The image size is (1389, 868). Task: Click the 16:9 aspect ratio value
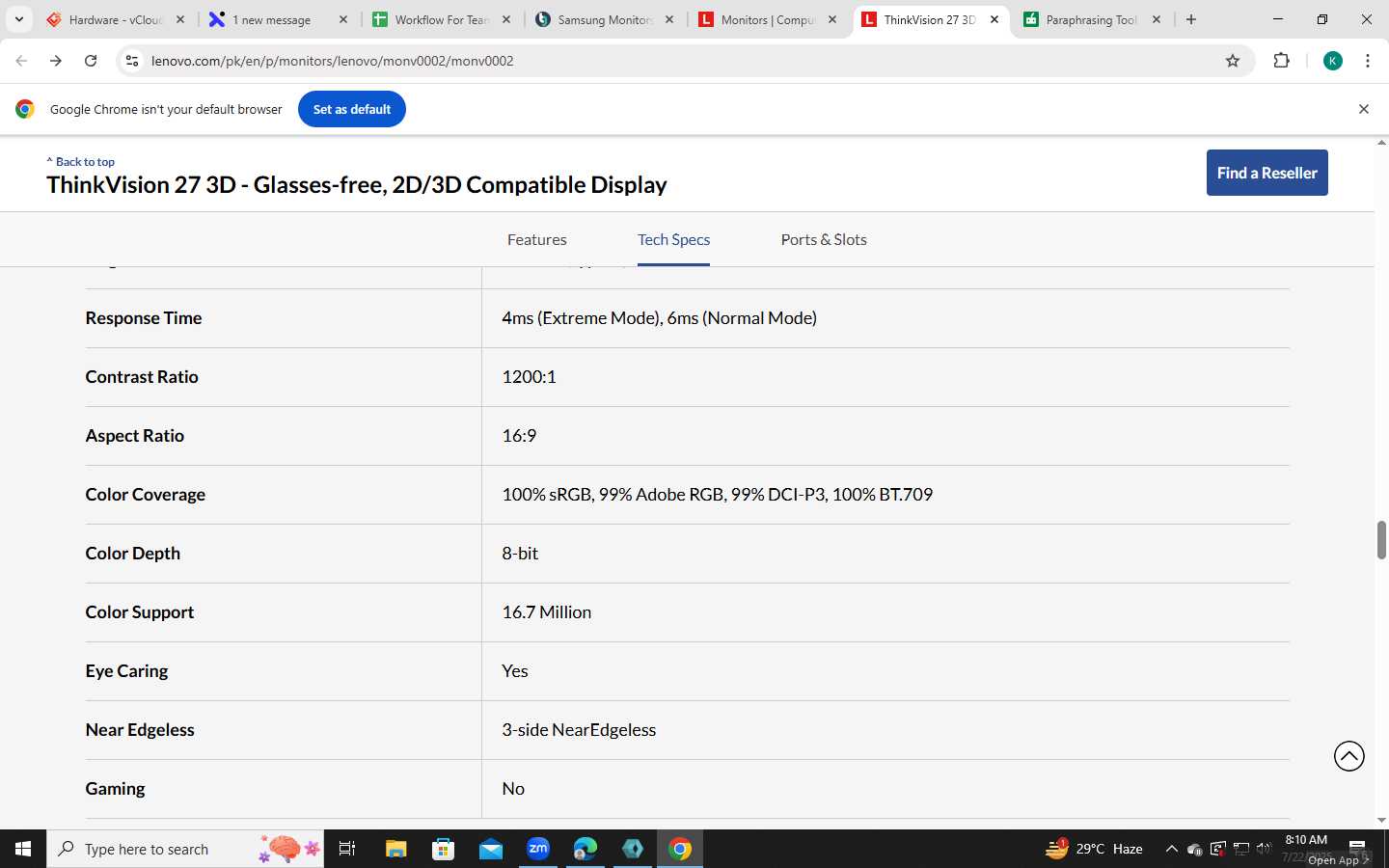[519, 436]
